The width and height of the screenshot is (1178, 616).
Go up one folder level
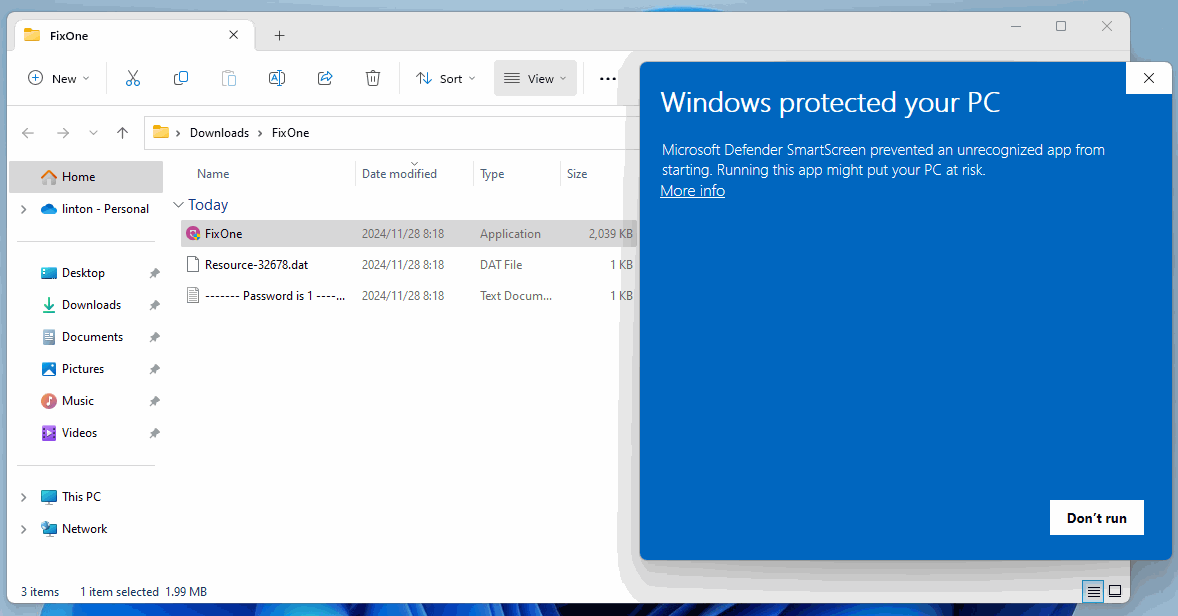click(122, 133)
